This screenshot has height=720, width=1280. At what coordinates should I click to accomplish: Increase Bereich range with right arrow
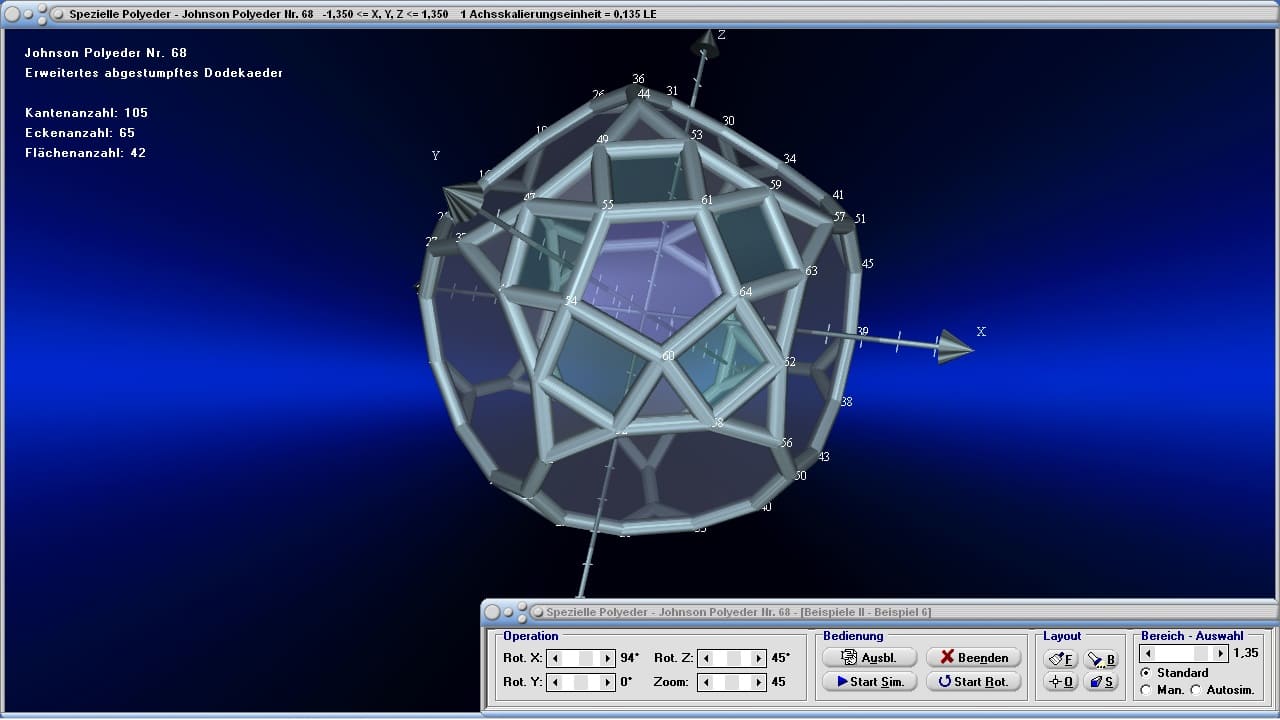(1219, 653)
